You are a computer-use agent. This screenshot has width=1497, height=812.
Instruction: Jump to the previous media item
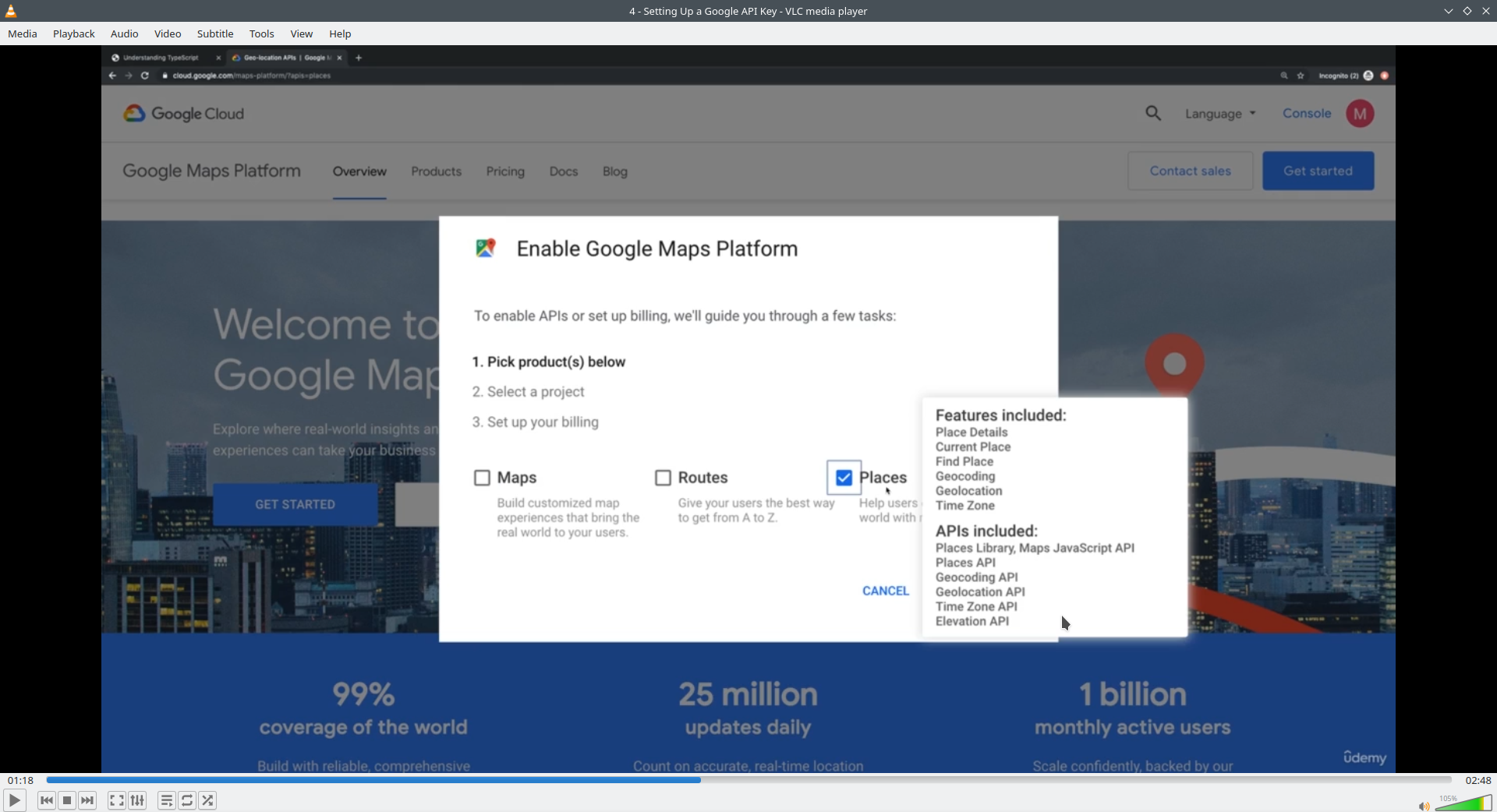coord(47,800)
